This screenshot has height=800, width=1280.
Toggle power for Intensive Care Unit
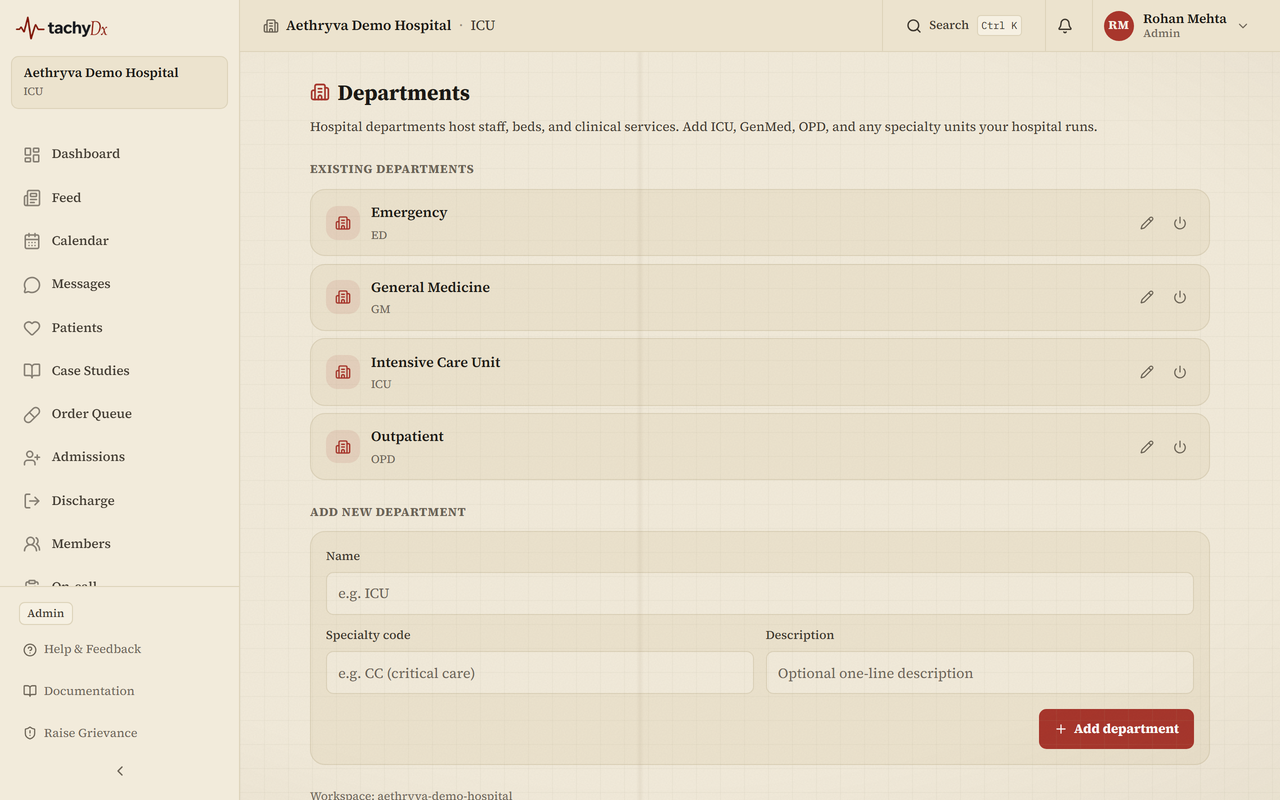[x=1180, y=372]
